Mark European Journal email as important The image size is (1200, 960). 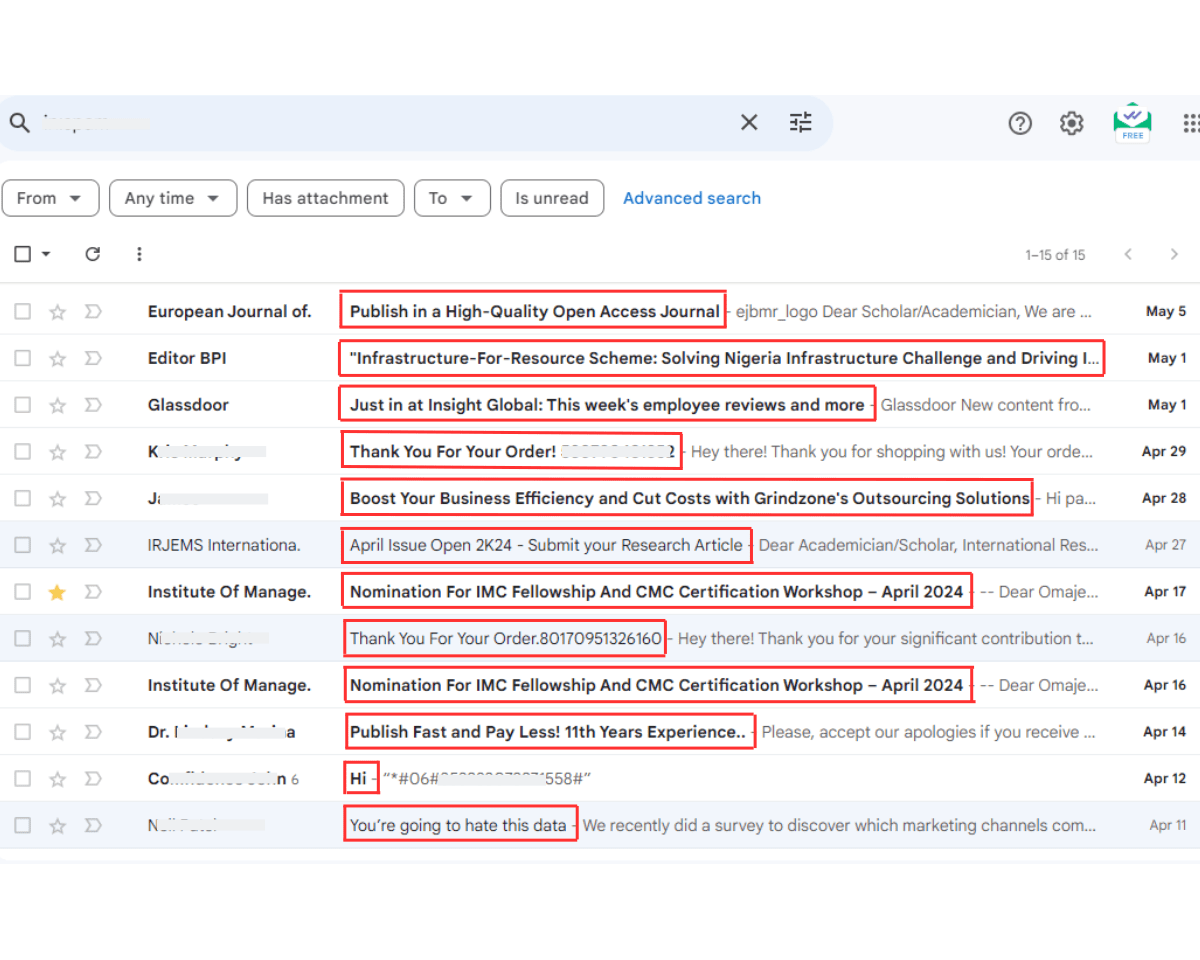click(x=93, y=312)
